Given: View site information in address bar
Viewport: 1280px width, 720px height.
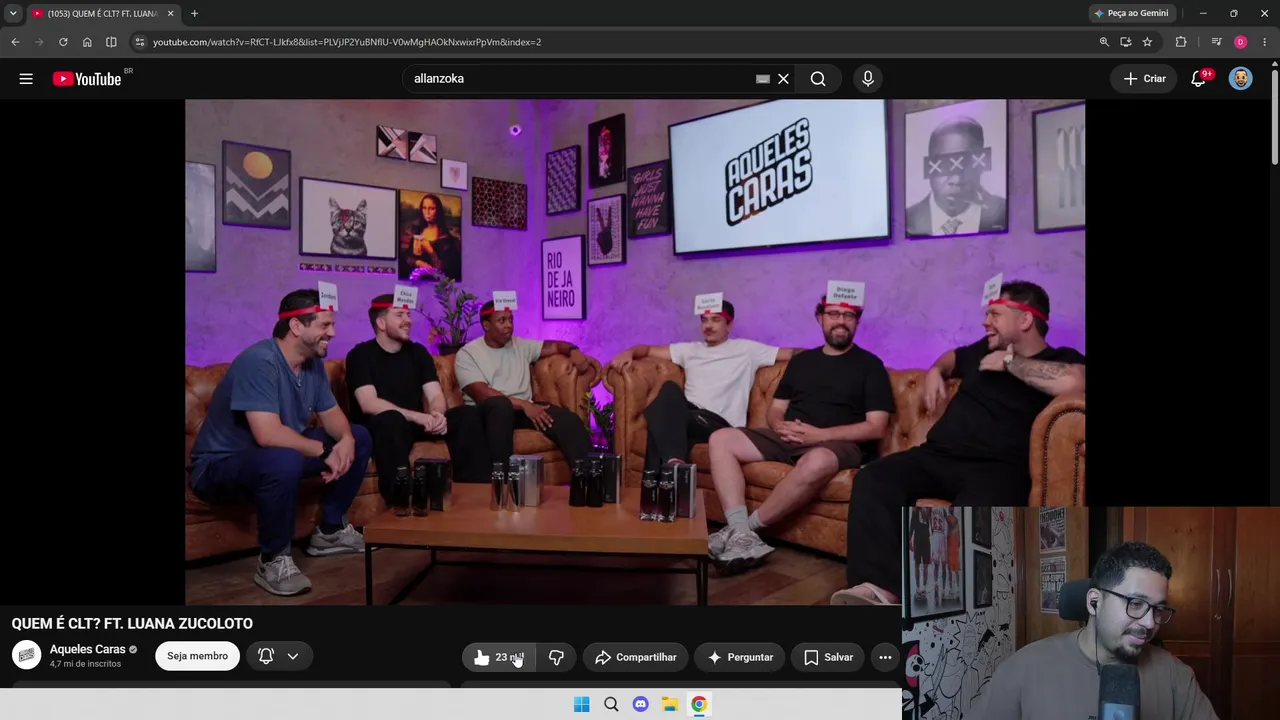Looking at the screenshot, I should pyautogui.click(x=140, y=42).
